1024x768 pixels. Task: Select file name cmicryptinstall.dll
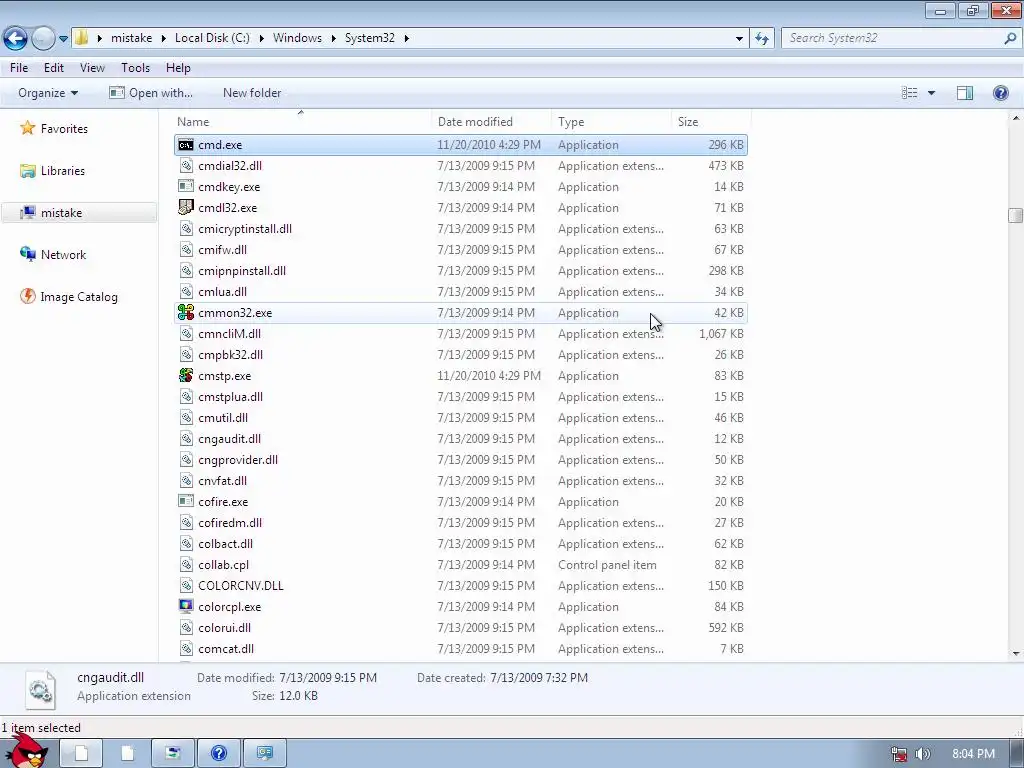click(x=245, y=229)
